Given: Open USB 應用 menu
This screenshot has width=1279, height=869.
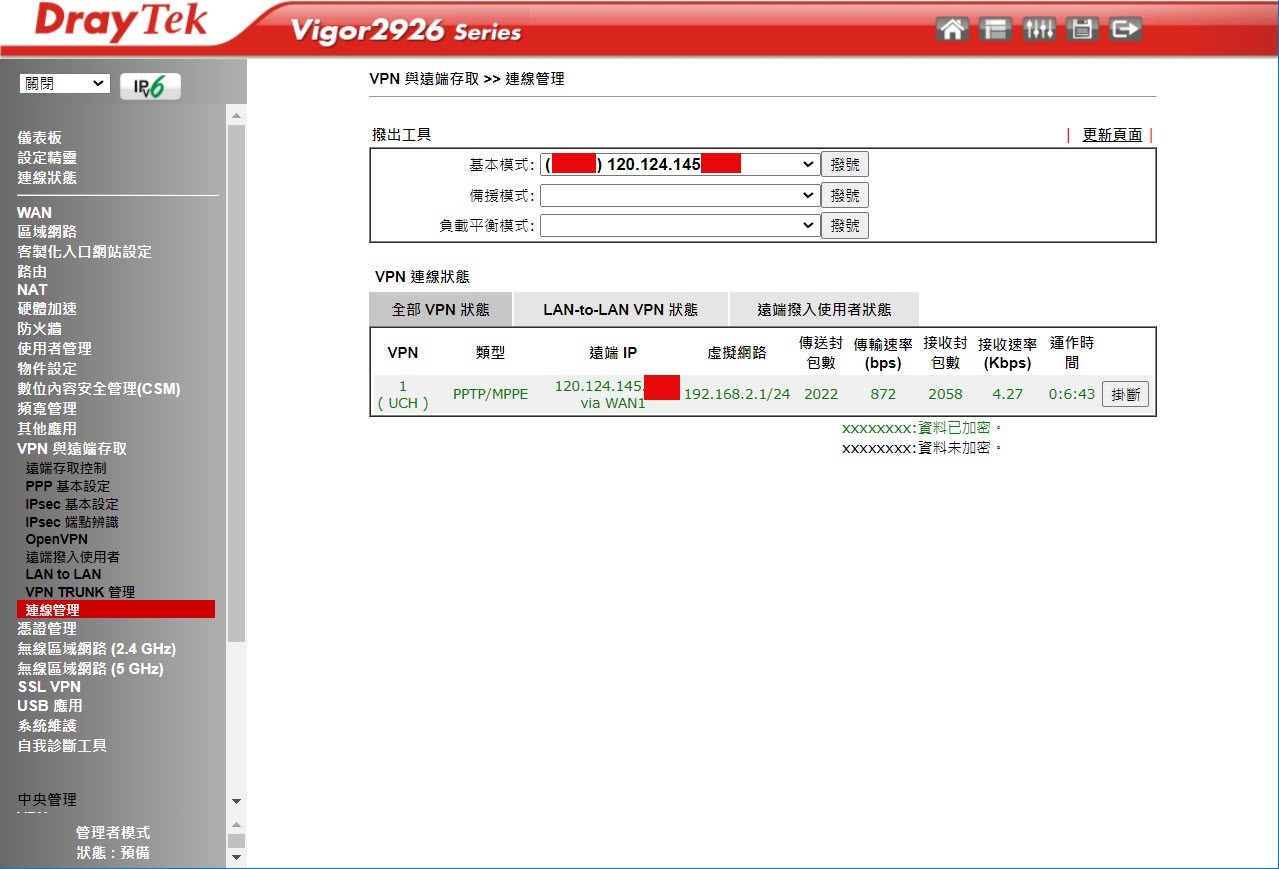Looking at the screenshot, I should [x=50, y=706].
